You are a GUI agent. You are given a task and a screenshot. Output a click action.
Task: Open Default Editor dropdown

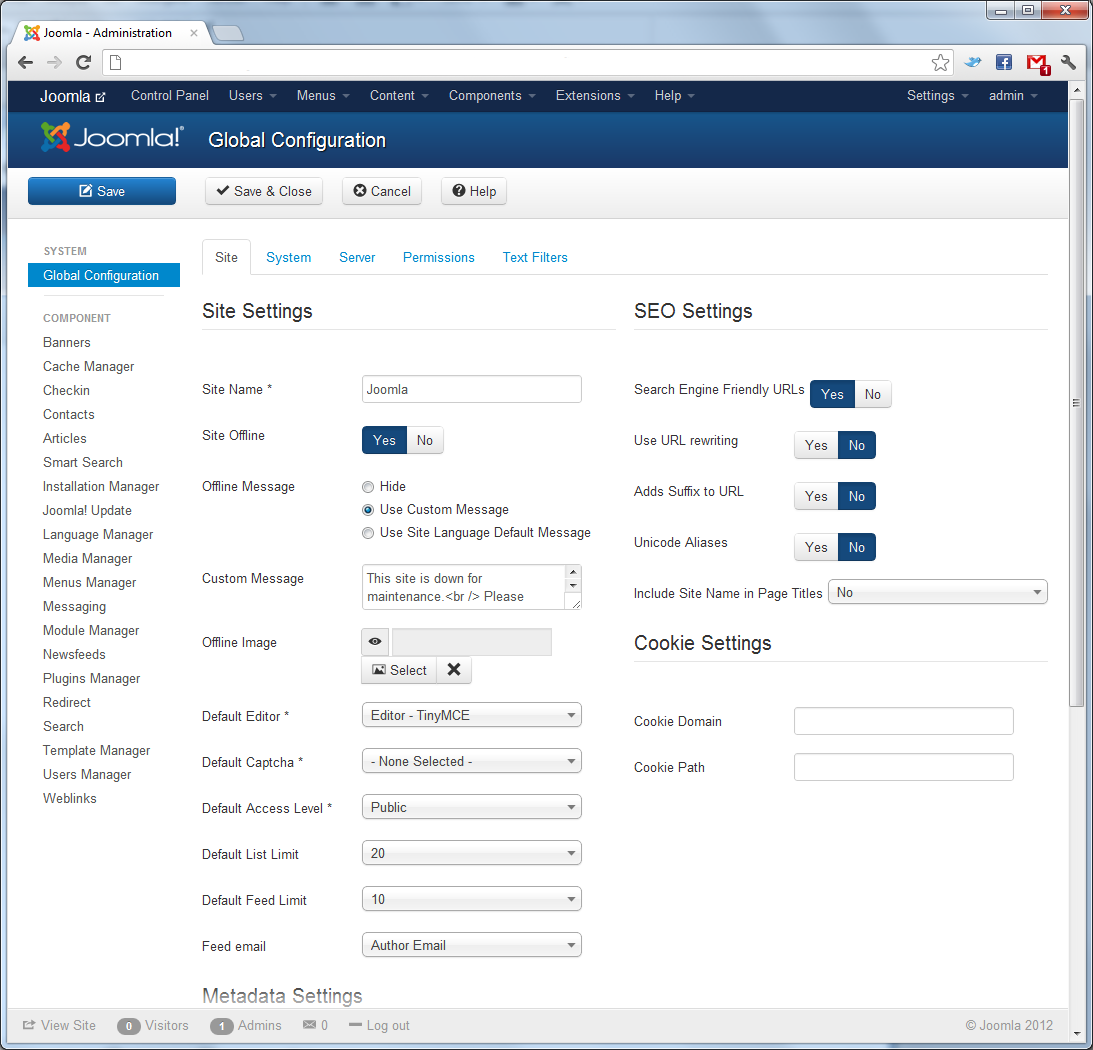472,715
